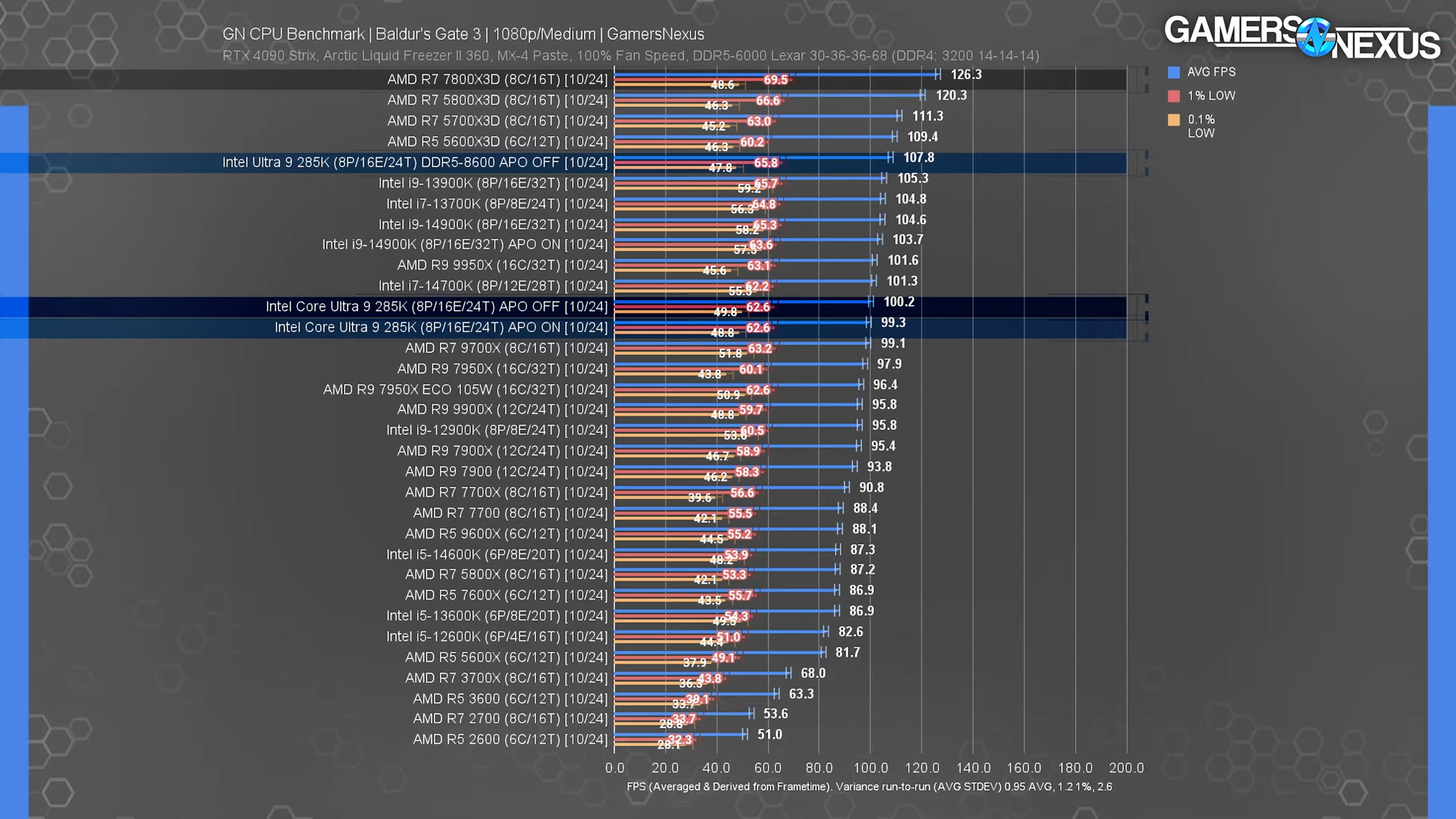This screenshot has width=1456, height=819.
Task: Select the AMD R7 5800X row label
Action: click(507, 575)
